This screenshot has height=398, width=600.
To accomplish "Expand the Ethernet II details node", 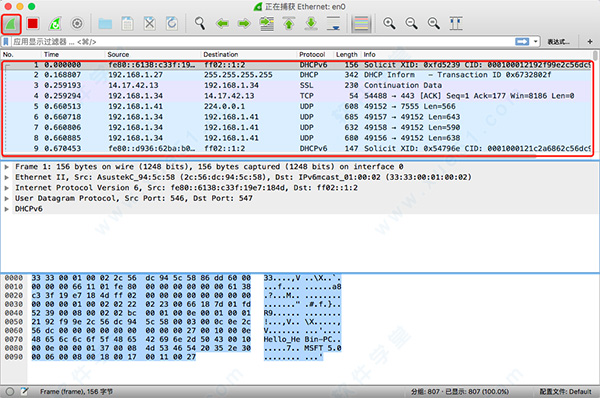I will tap(7, 177).
